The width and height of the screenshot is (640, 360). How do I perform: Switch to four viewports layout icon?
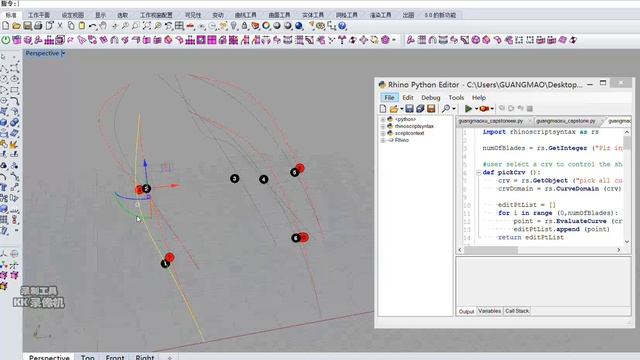179,26
